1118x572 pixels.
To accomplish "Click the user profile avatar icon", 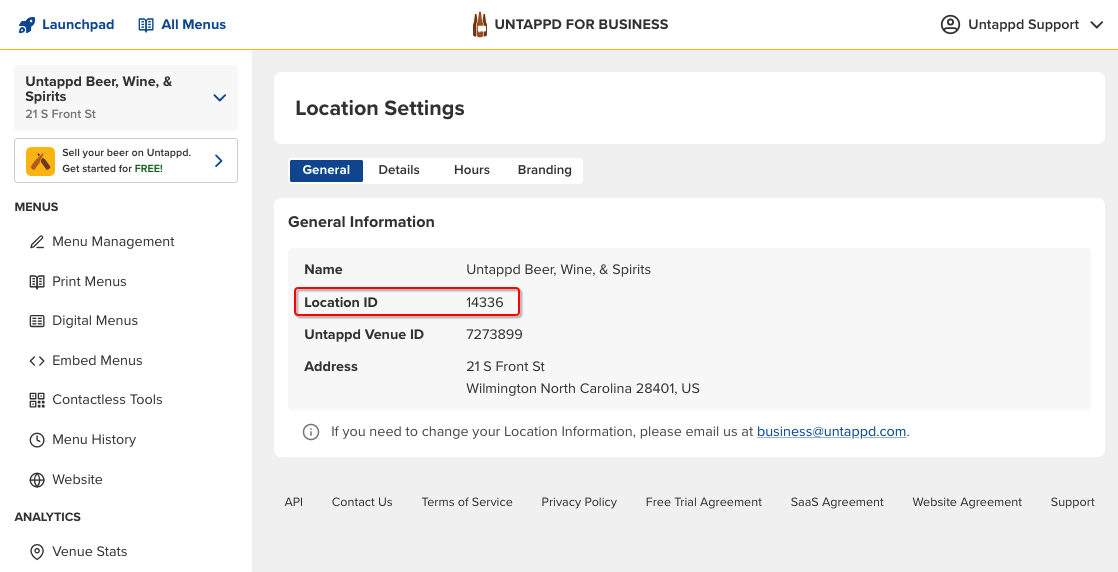I will [x=950, y=25].
